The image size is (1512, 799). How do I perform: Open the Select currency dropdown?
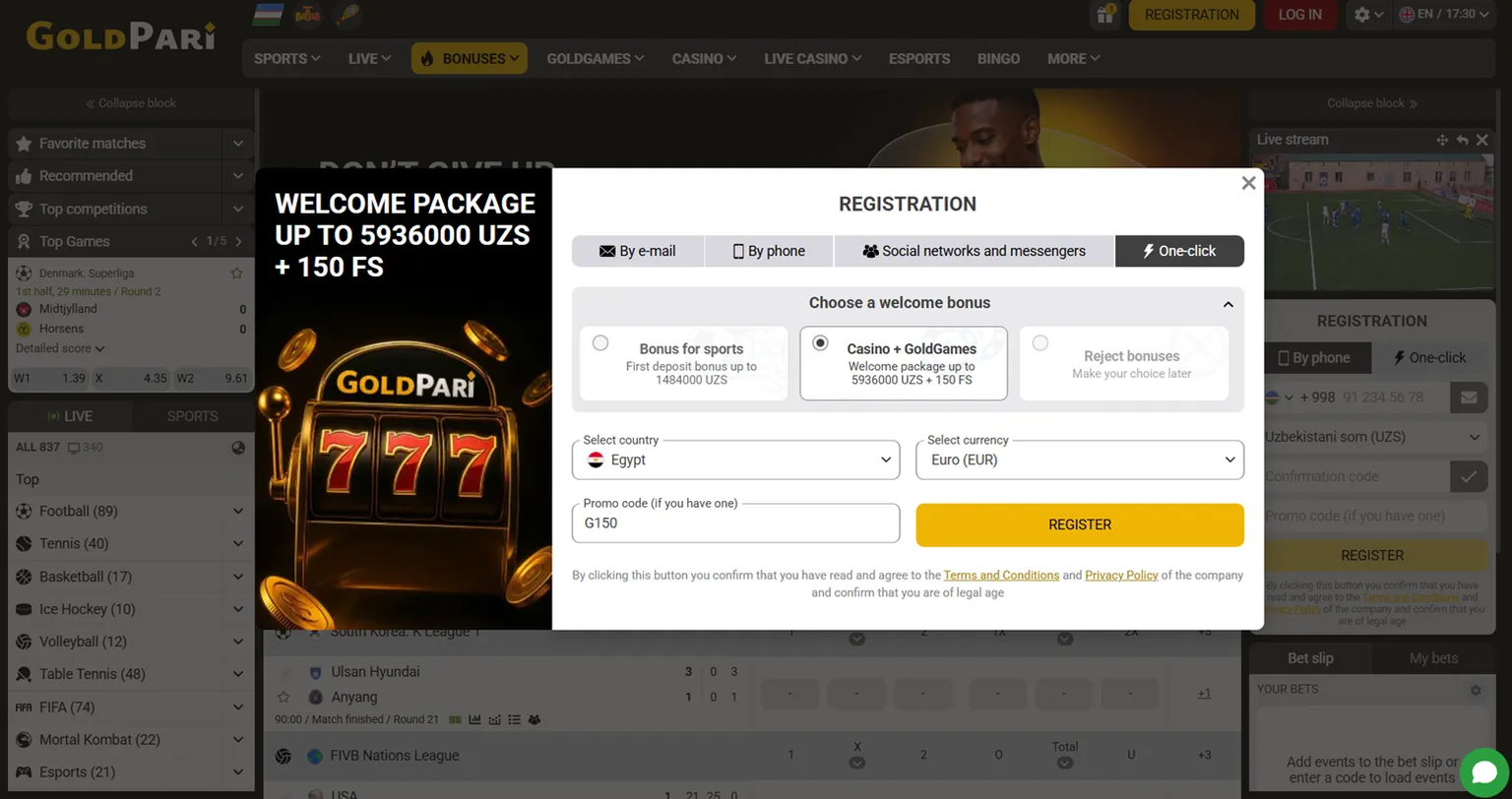1080,460
